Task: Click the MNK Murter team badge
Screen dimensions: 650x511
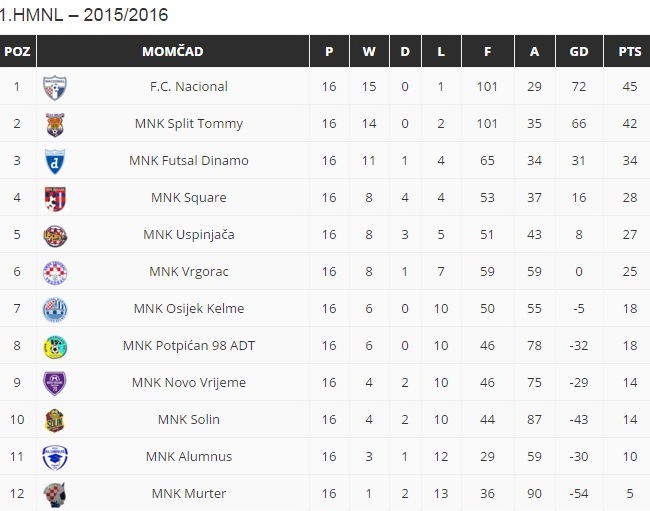Action: point(55,493)
